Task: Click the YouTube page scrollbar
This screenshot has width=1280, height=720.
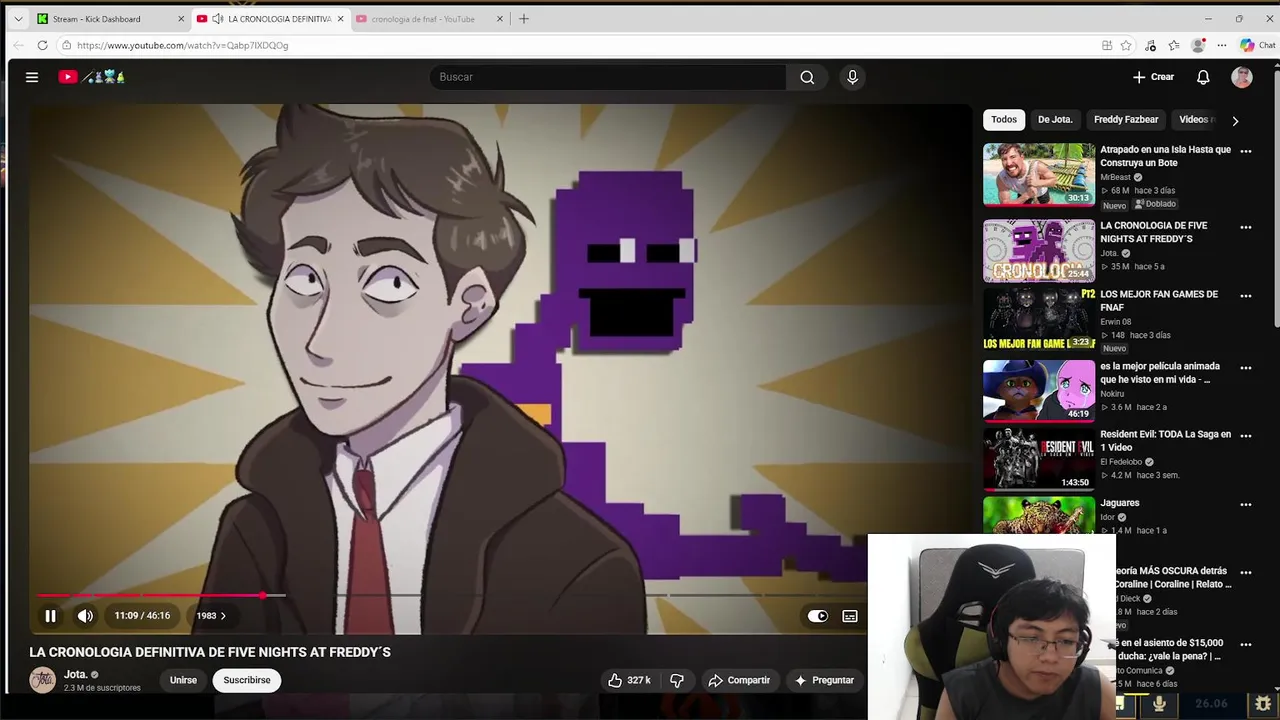Action: coord(1276,200)
